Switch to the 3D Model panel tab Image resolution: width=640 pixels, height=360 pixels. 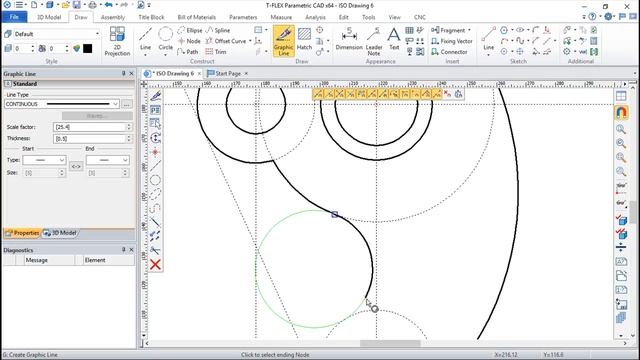pos(60,233)
